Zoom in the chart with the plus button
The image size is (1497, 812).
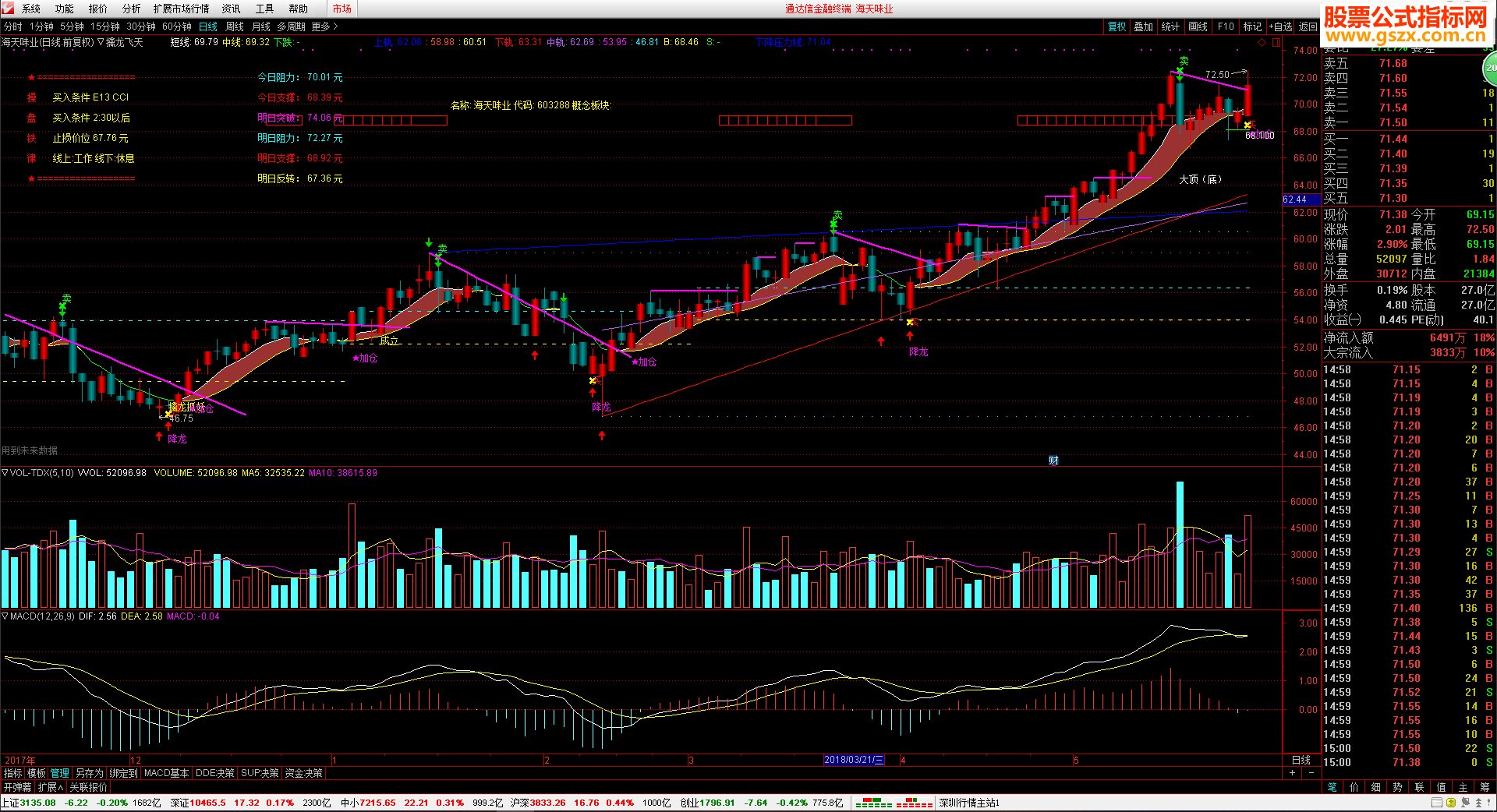(1292, 773)
